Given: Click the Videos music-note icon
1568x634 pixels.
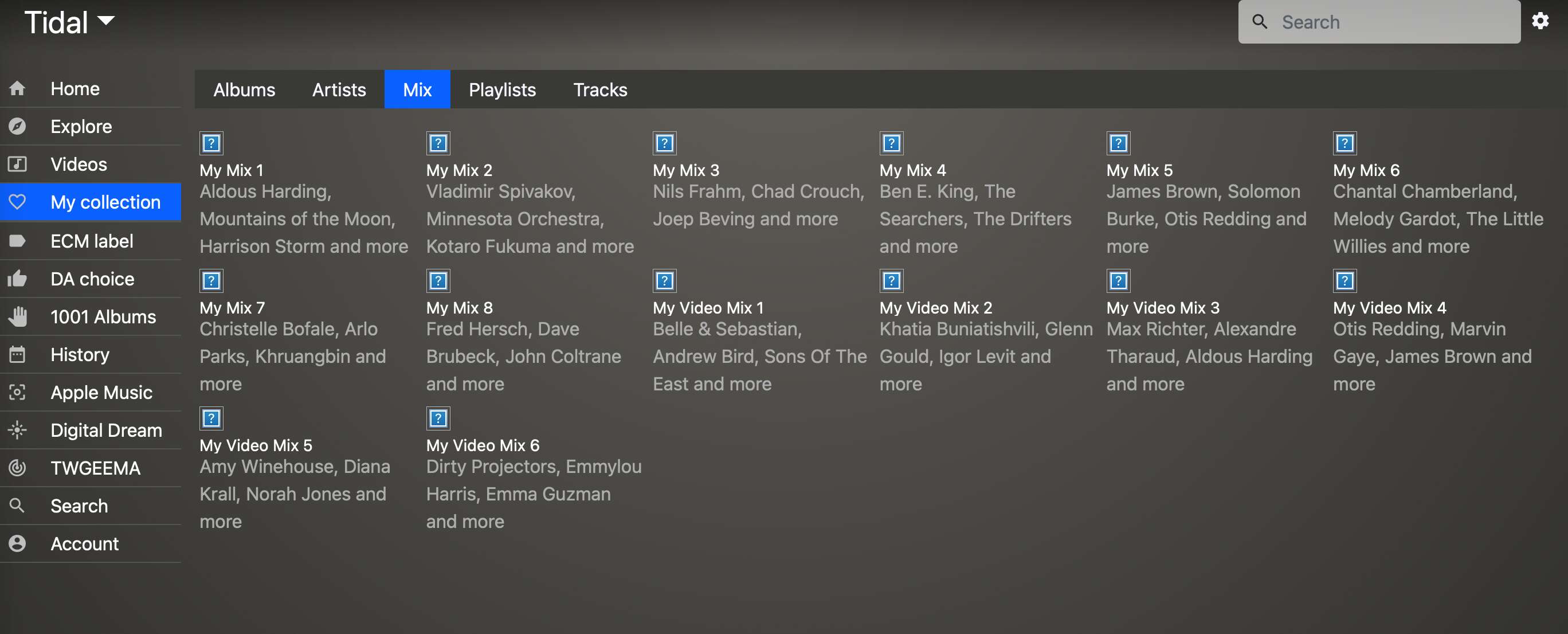Looking at the screenshot, I should [x=17, y=164].
